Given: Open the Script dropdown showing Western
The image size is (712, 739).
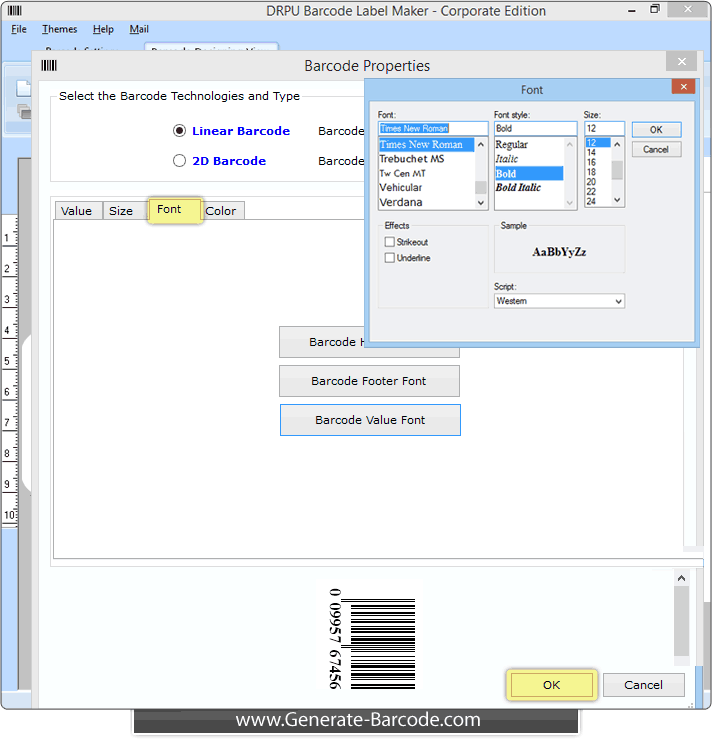Looking at the screenshot, I should 559,301.
